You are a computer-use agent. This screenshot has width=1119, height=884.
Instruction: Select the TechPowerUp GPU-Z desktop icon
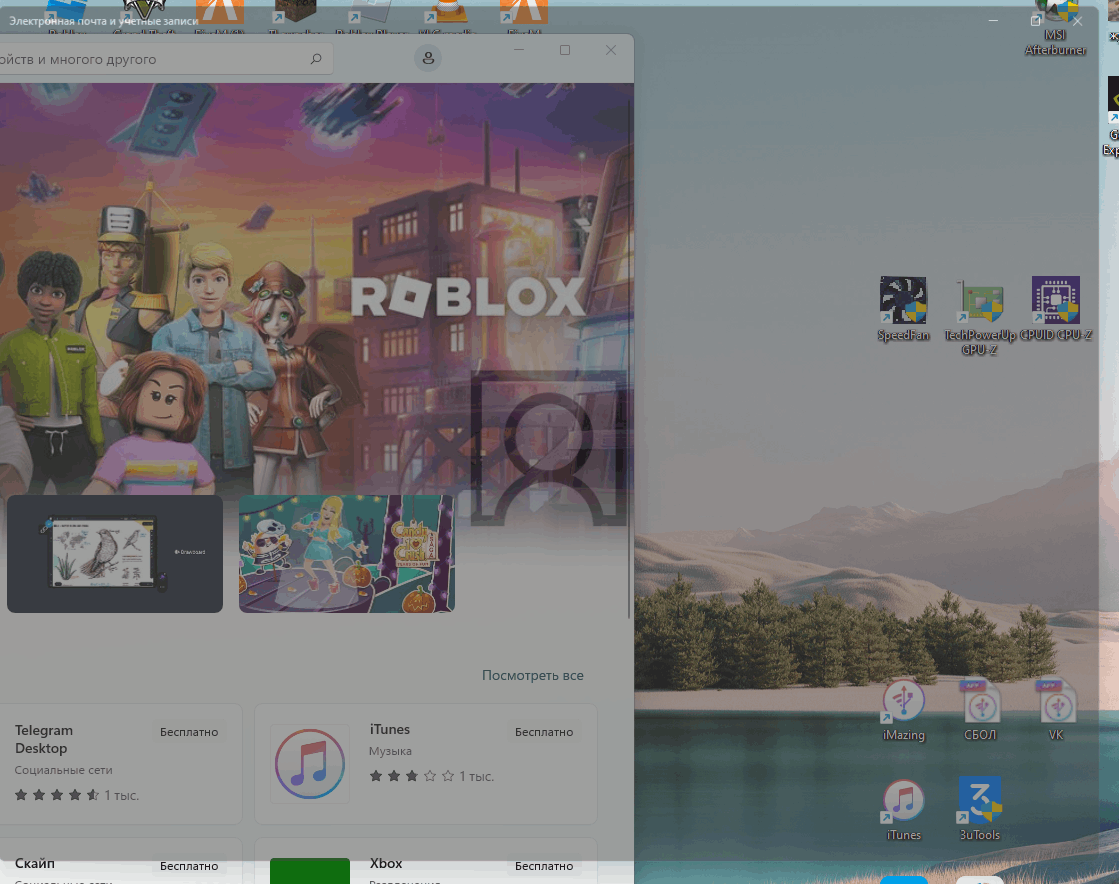(x=979, y=317)
